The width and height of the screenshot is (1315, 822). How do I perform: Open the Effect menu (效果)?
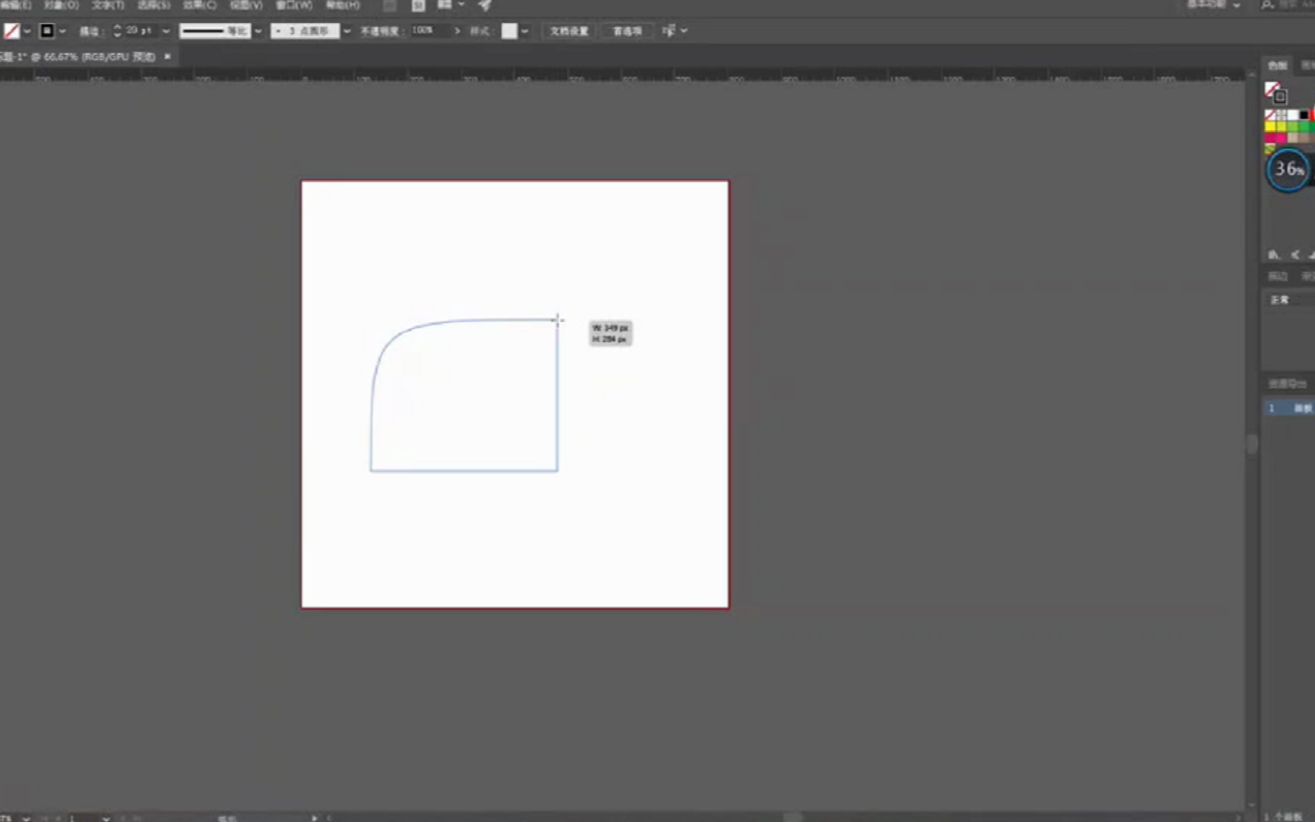tap(199, 5)
